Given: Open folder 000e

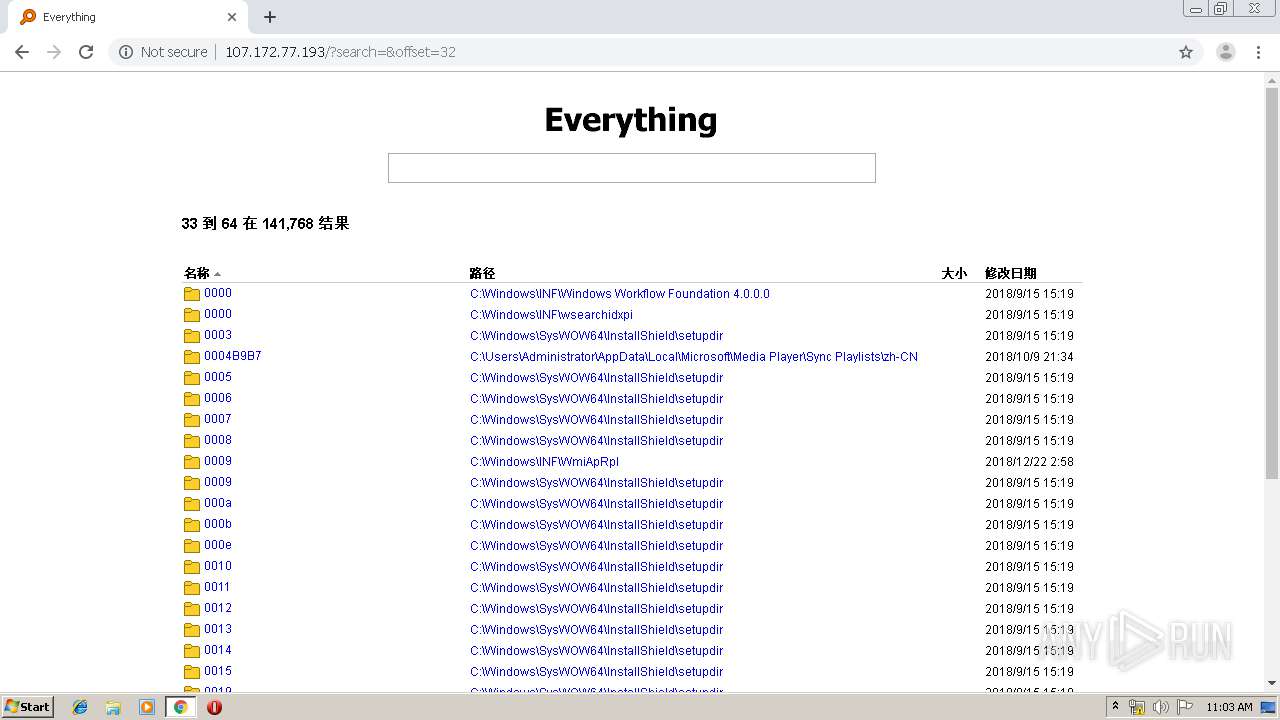Looking at the screenshot, I should (218, 545).
